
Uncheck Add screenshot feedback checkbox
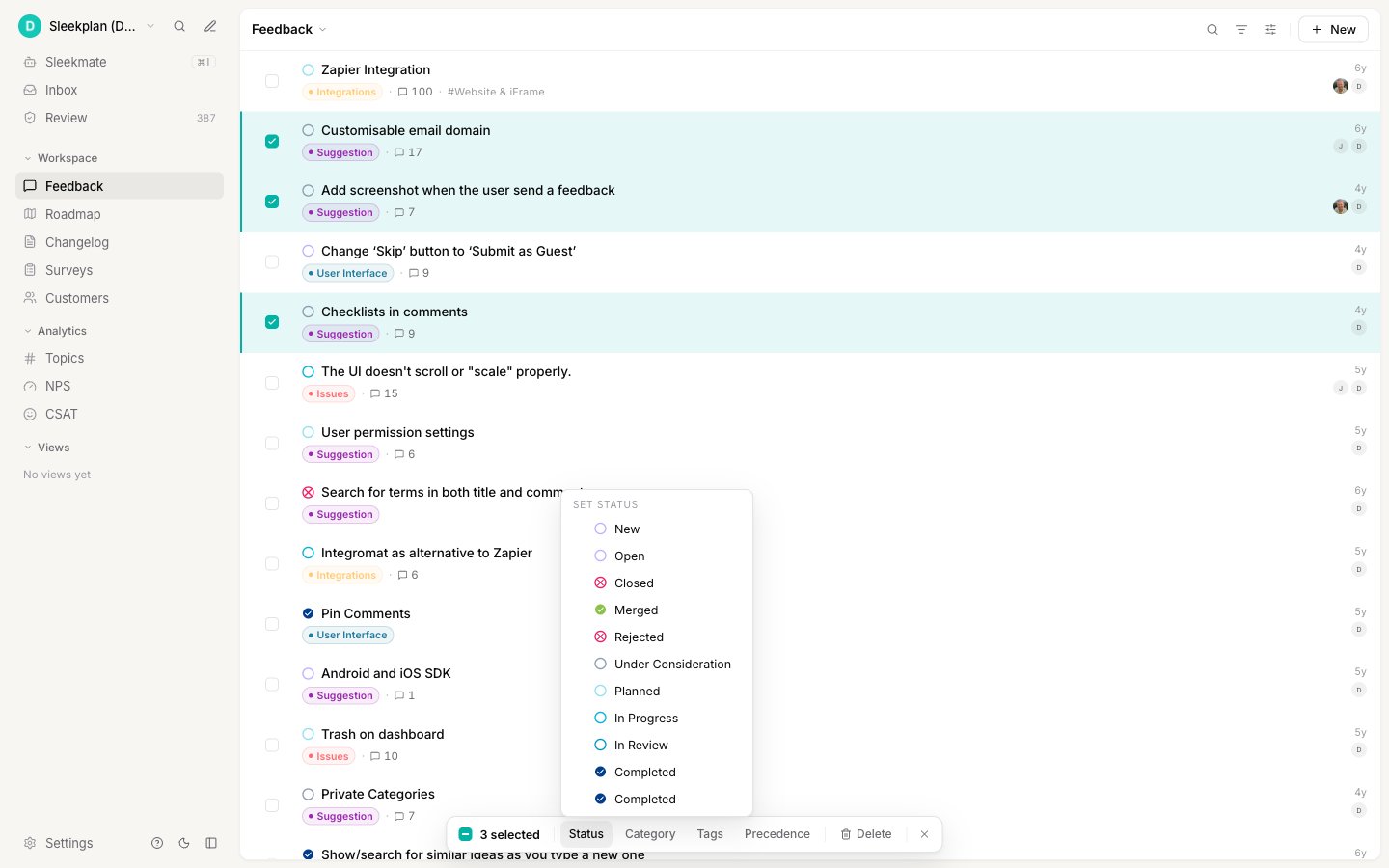click(272, 202)
